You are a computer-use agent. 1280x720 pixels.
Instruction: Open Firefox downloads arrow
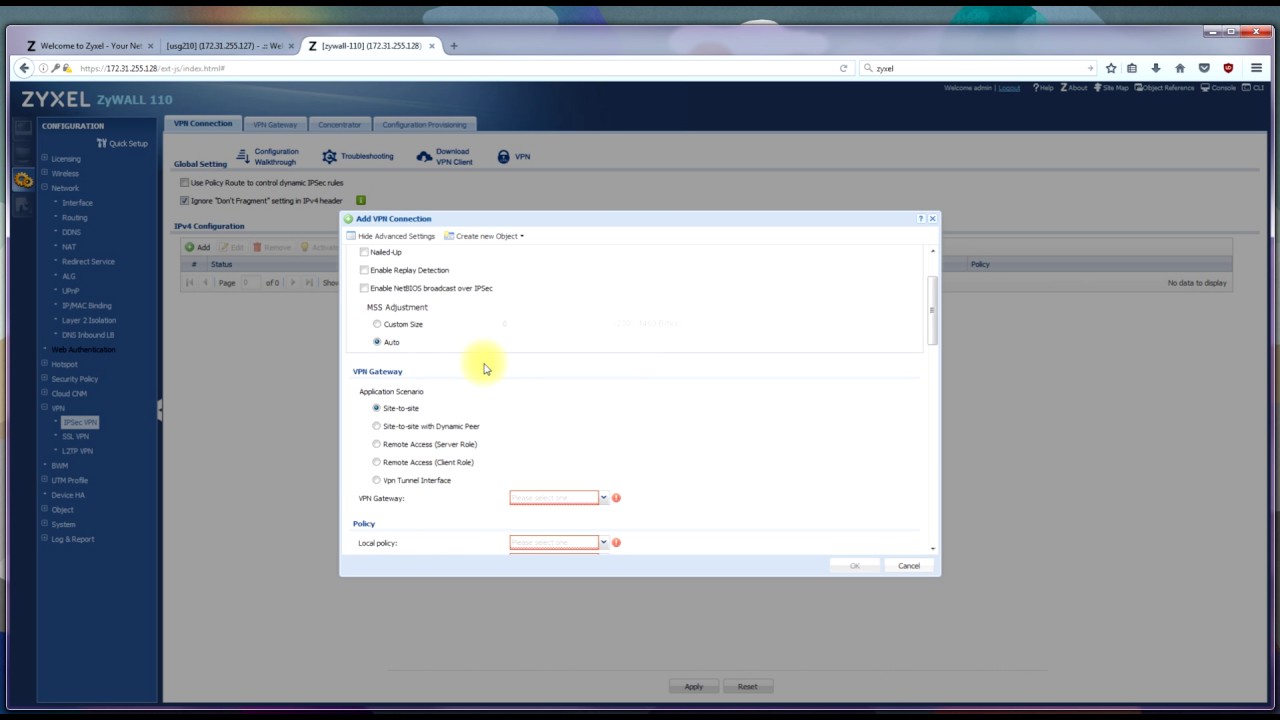point(1156,68)
